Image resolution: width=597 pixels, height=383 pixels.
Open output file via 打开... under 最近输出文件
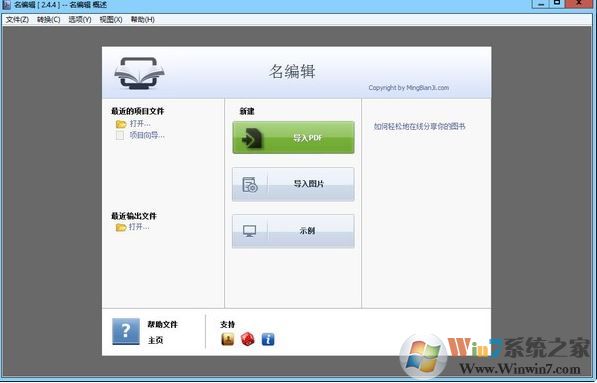(x=139, y=227)
